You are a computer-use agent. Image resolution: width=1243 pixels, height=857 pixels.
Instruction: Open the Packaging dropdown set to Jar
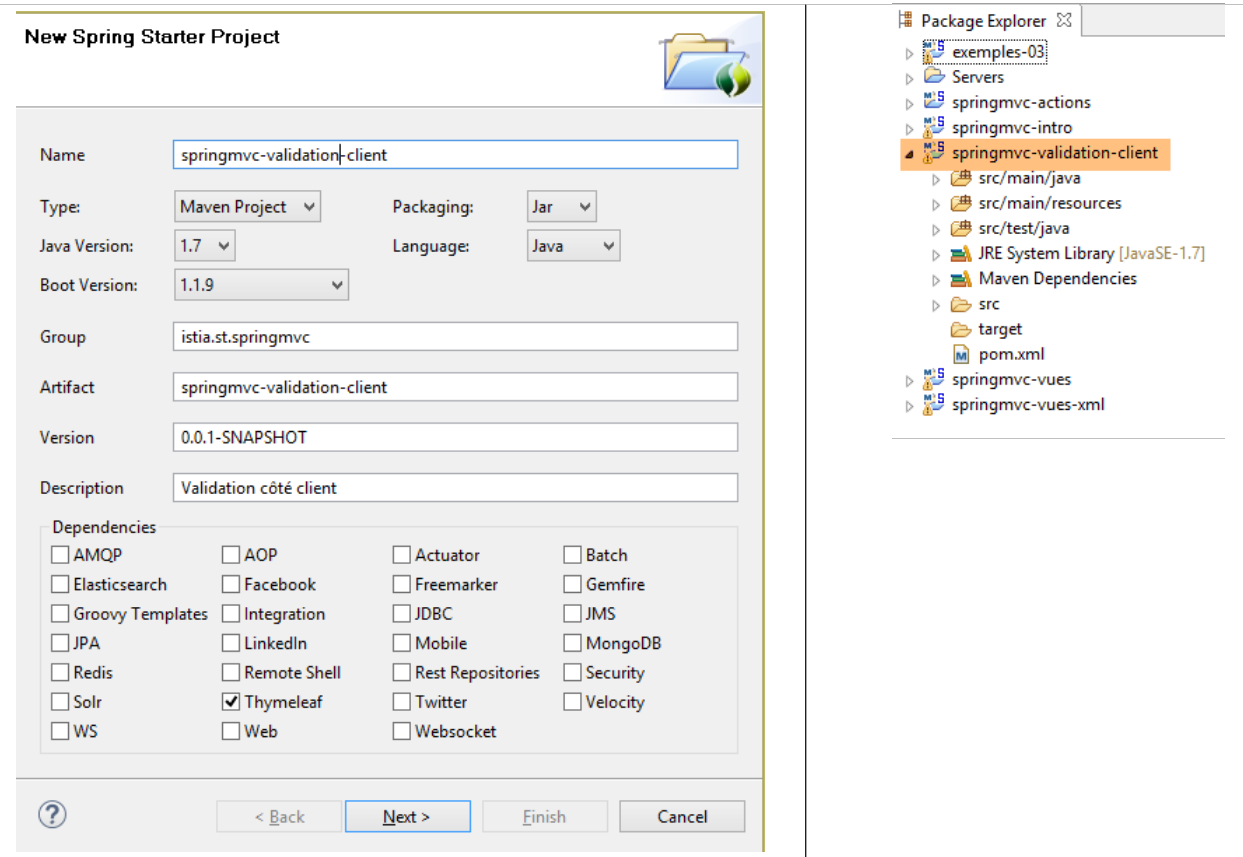(561, 207)
